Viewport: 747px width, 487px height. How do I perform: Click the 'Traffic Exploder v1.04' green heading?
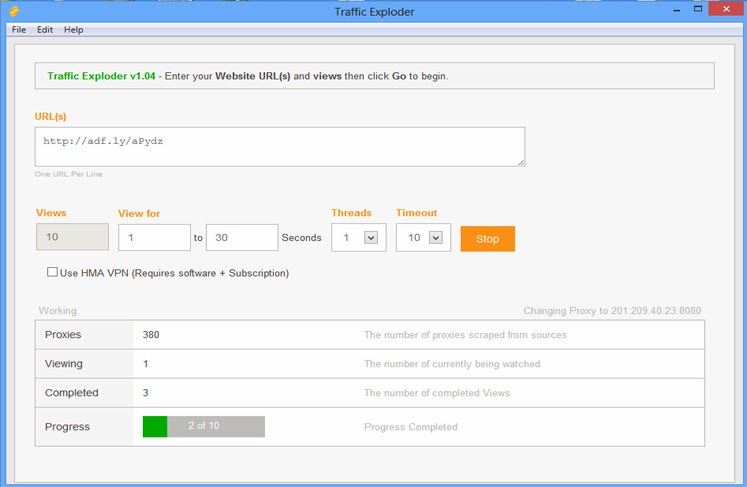tap(101, 76)
